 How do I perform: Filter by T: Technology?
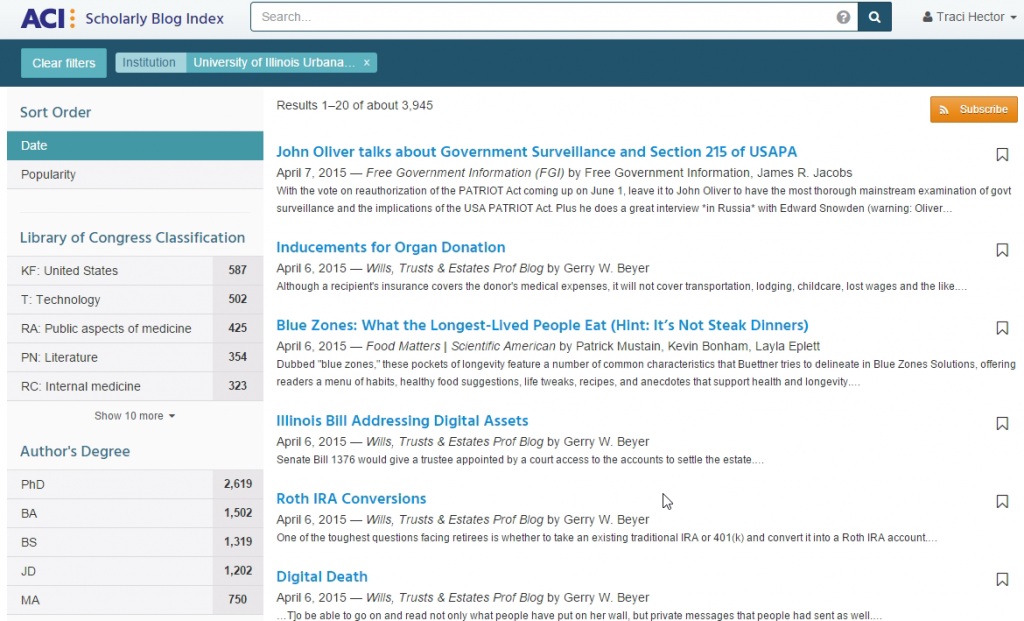pyautogui.click(x=135, y=300)
